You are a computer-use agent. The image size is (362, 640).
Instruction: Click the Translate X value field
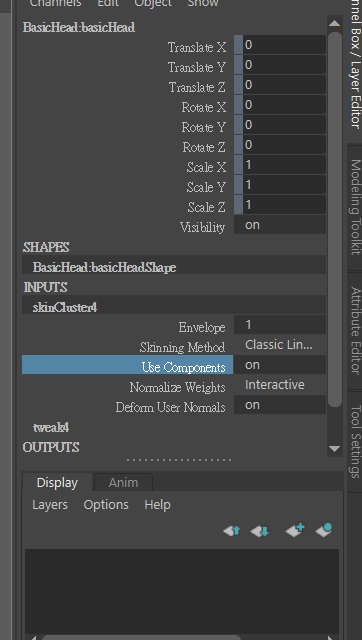[284, 45]
